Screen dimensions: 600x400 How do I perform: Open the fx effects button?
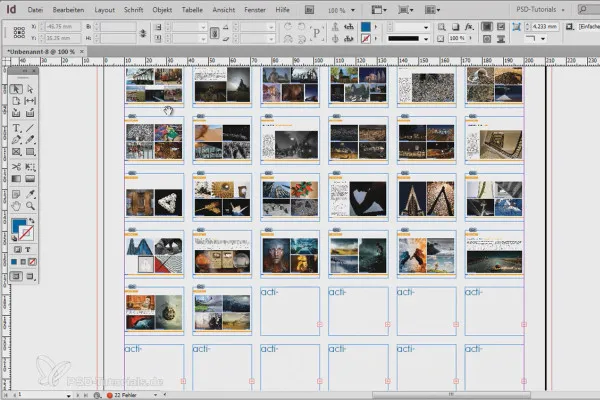click(x=469, y=27)
